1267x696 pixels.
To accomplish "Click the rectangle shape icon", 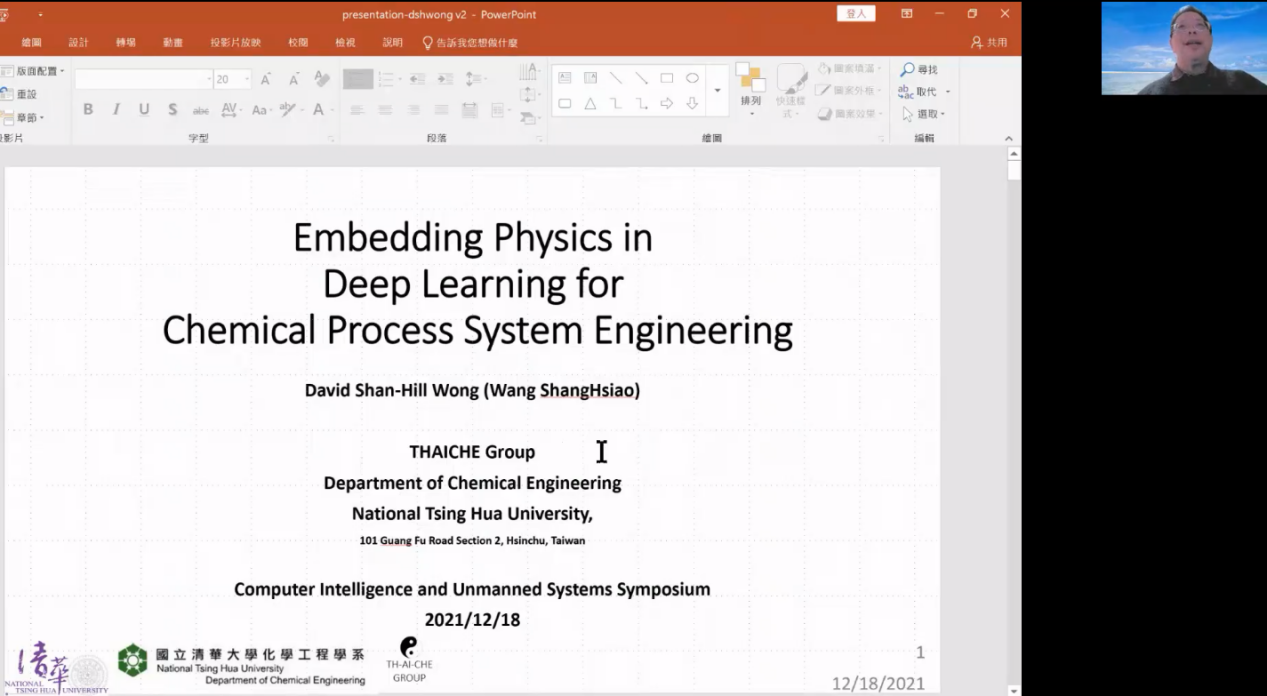I will (666, 78).
